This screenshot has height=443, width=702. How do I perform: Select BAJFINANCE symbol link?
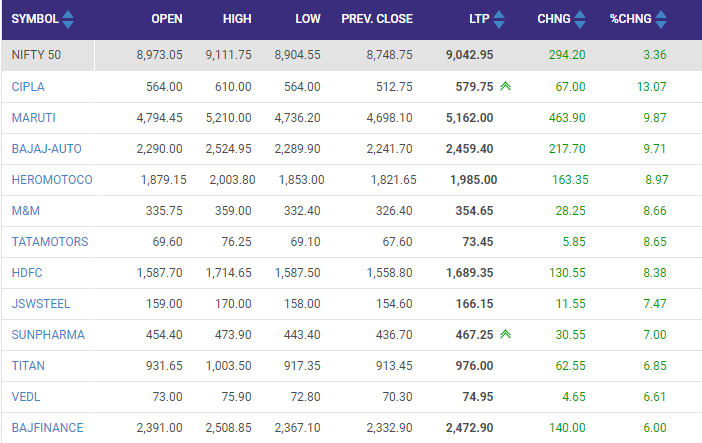pyautogui.click(x=47, y=428)
